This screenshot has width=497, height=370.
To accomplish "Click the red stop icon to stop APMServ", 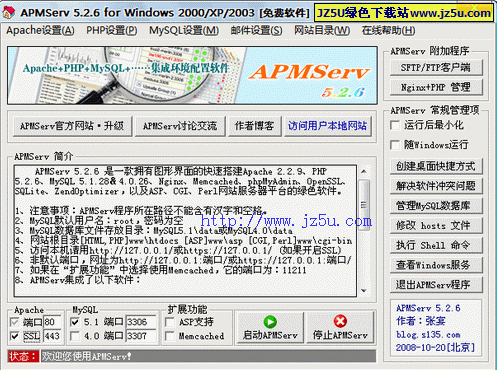I will (340, 321).
